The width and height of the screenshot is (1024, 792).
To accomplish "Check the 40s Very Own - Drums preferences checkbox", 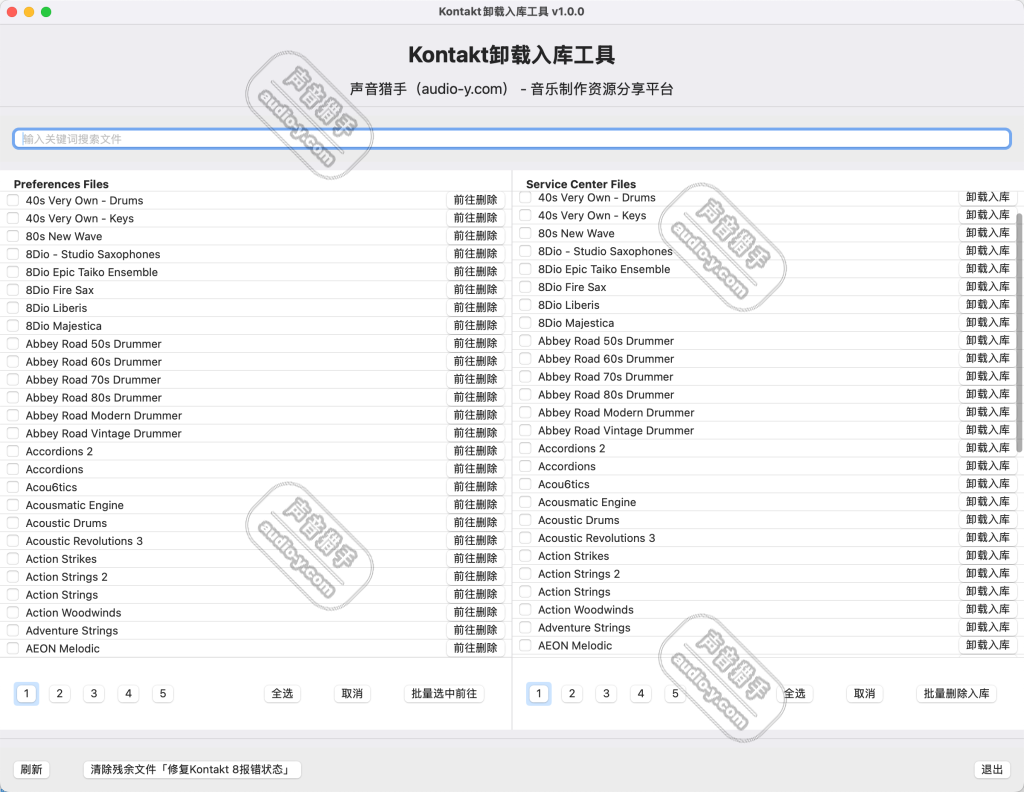I will (13, 200).
